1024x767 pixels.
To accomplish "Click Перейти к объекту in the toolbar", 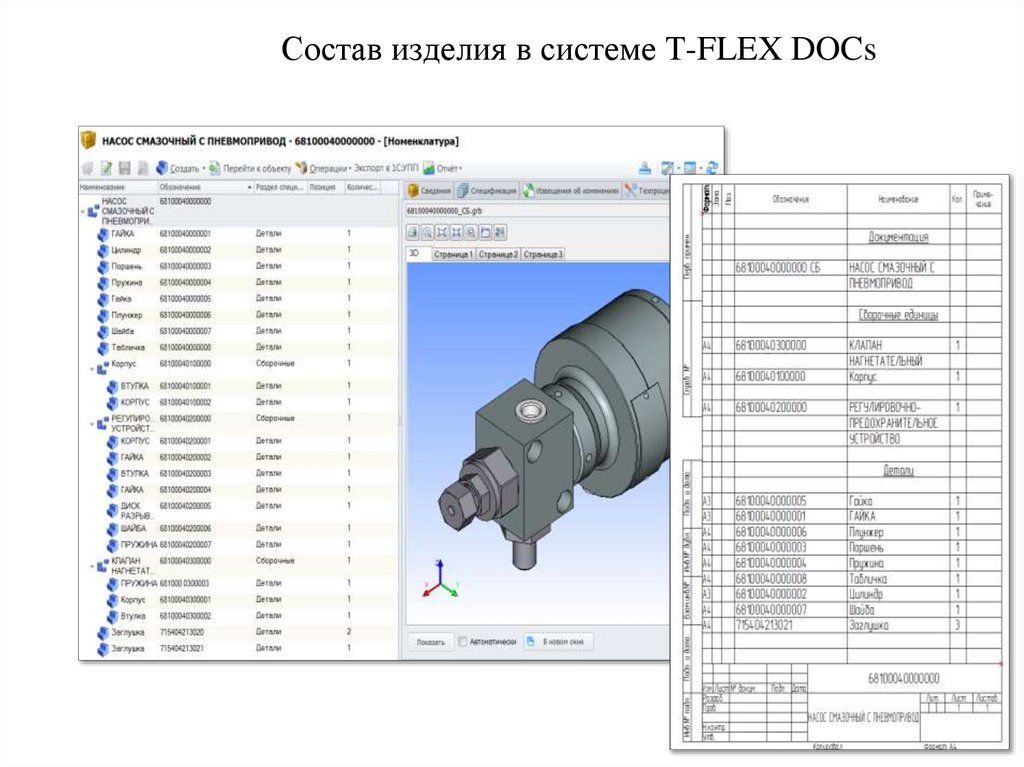I will tap(250, 168).
